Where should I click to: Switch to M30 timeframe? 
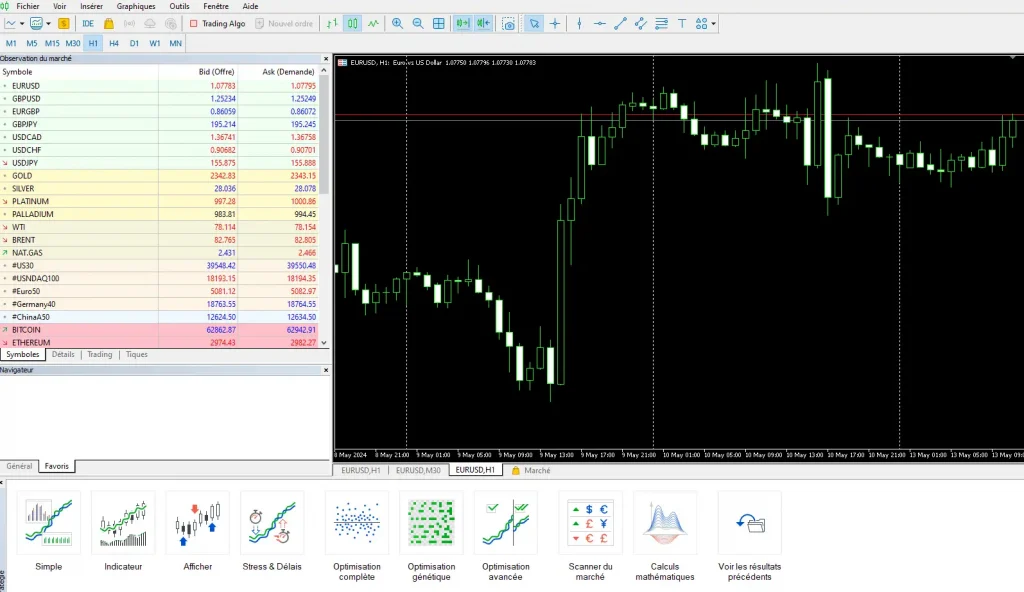pos(72,43)
